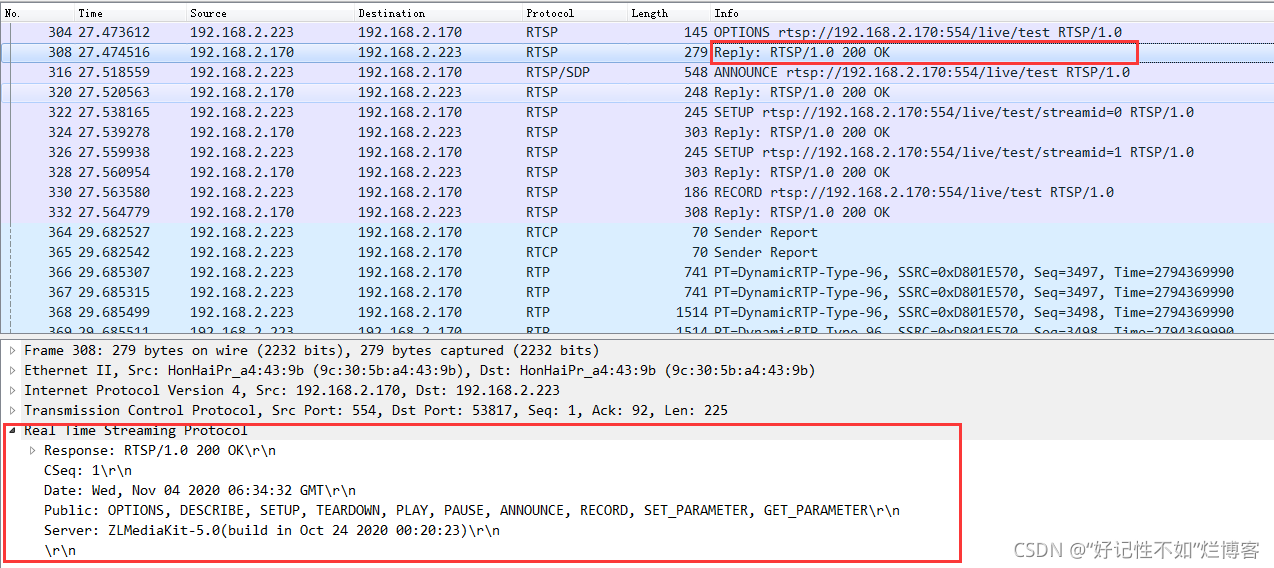Select packet 366 RTP row
The width and height of the screenshot is (1274, 568).
click(x=637, y=272)
